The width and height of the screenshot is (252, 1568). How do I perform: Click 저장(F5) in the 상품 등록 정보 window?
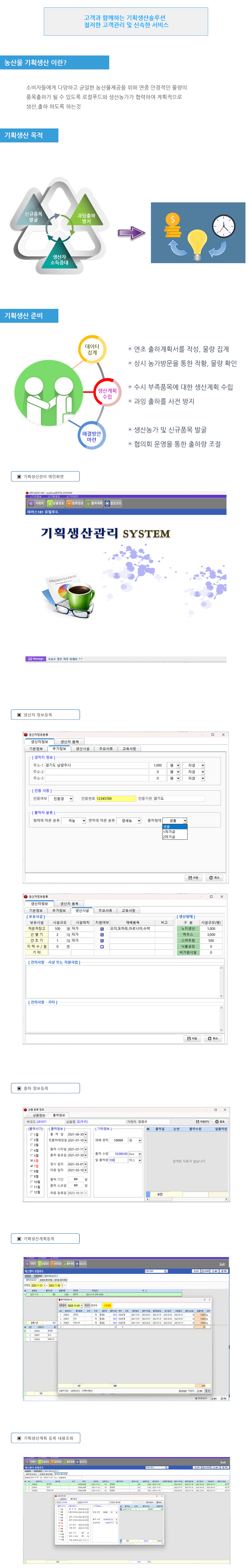(203, 1121)
